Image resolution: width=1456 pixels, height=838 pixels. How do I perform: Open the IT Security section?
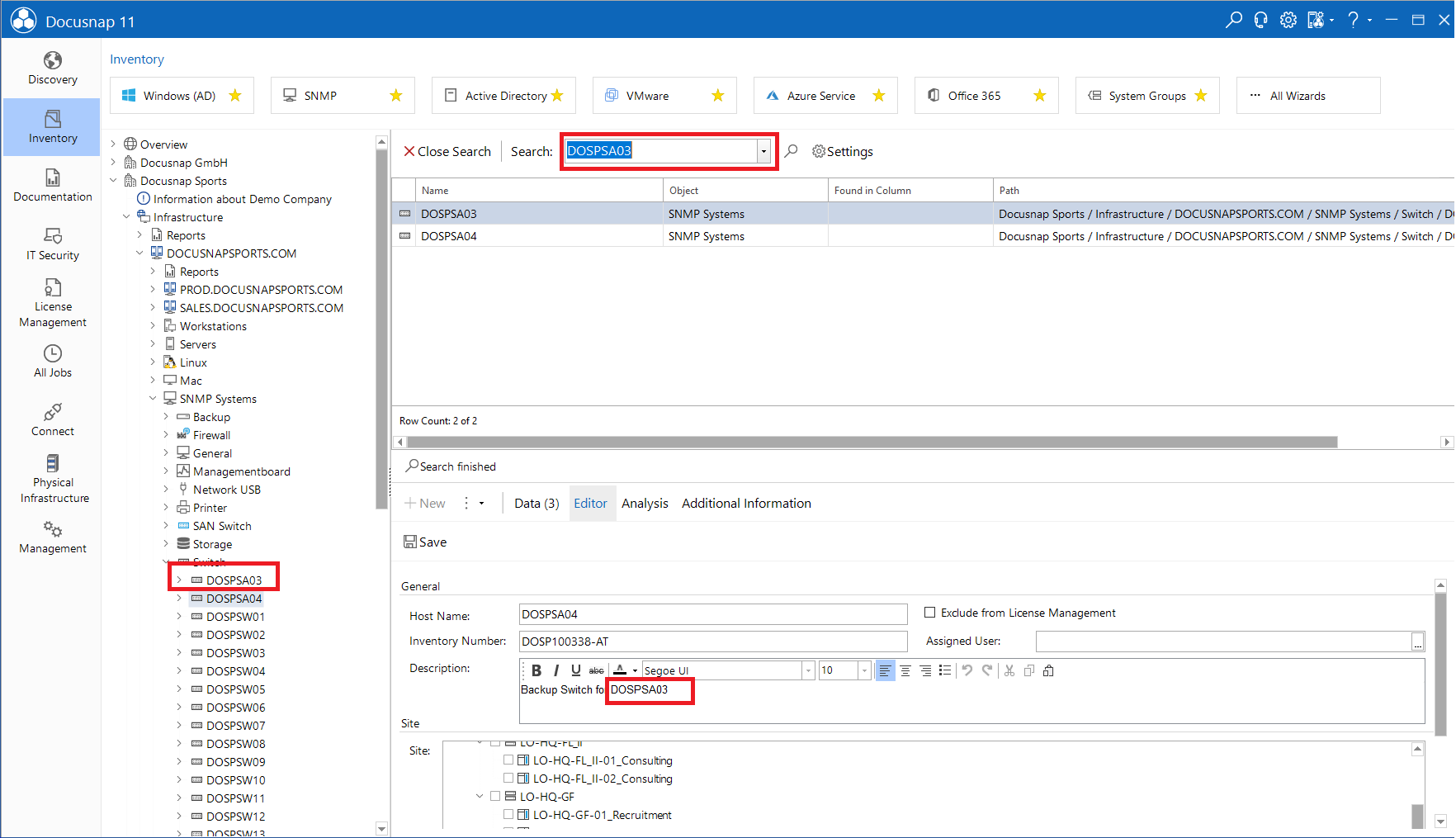click(x=52, y=244)
